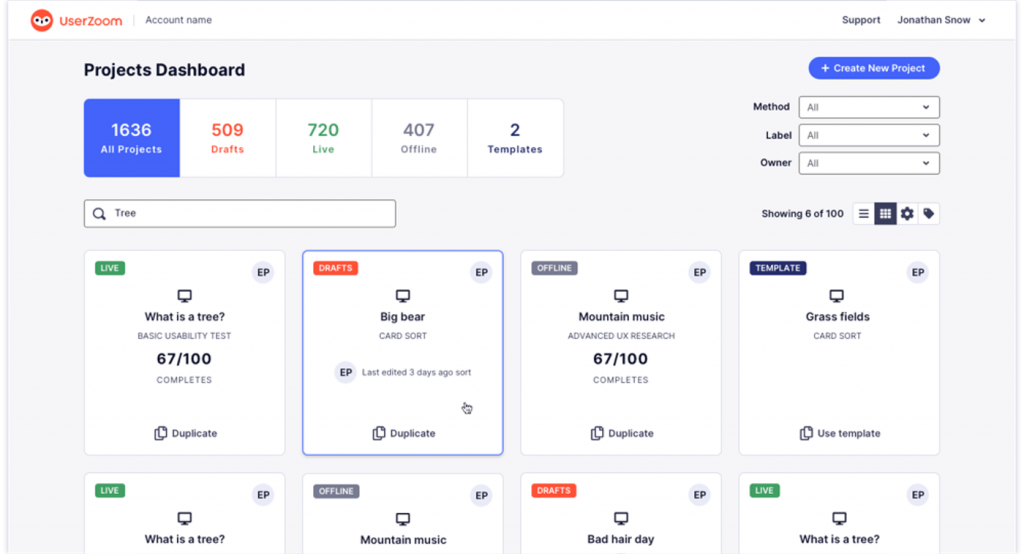
Task: Click ADVANCED UX RESEARCH label
Action: click(621, 336)
